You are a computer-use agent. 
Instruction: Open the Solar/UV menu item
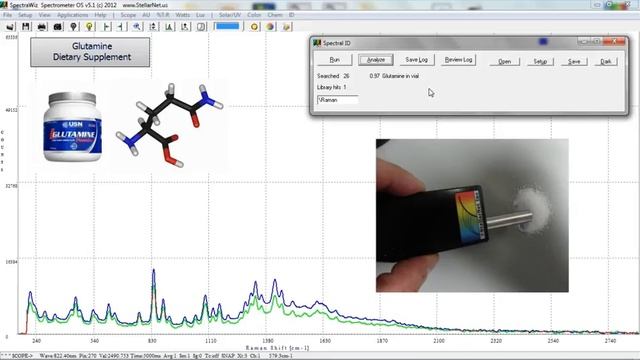pyautogui.click(x=230, y=15)
